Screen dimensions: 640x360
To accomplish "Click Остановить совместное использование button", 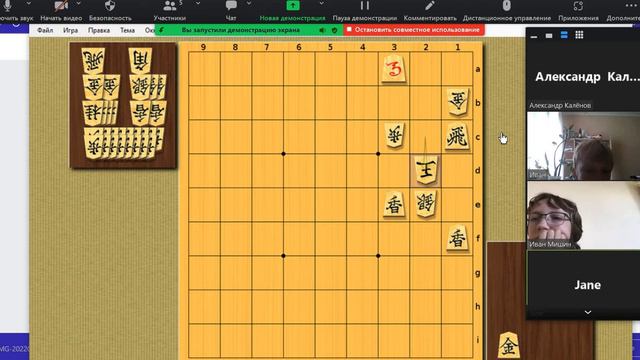I will pyautogui.click(x=413, y=30).
